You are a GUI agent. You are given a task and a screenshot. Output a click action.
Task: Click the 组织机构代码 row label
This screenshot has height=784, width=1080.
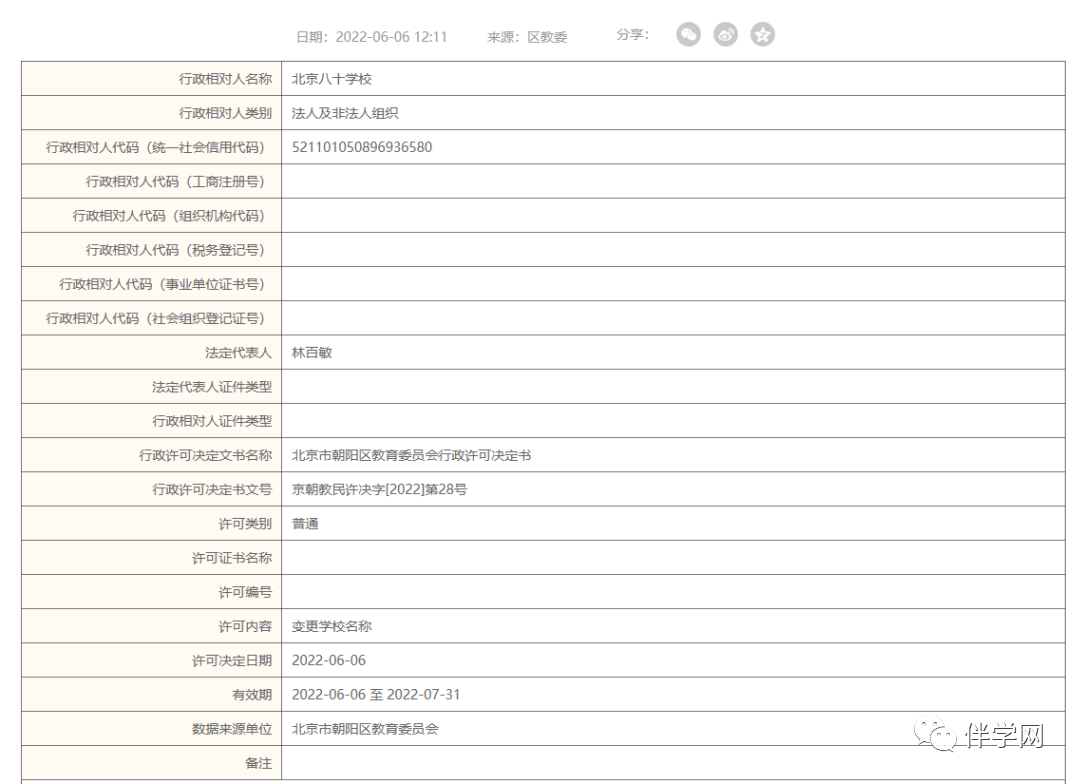point(169,216)
